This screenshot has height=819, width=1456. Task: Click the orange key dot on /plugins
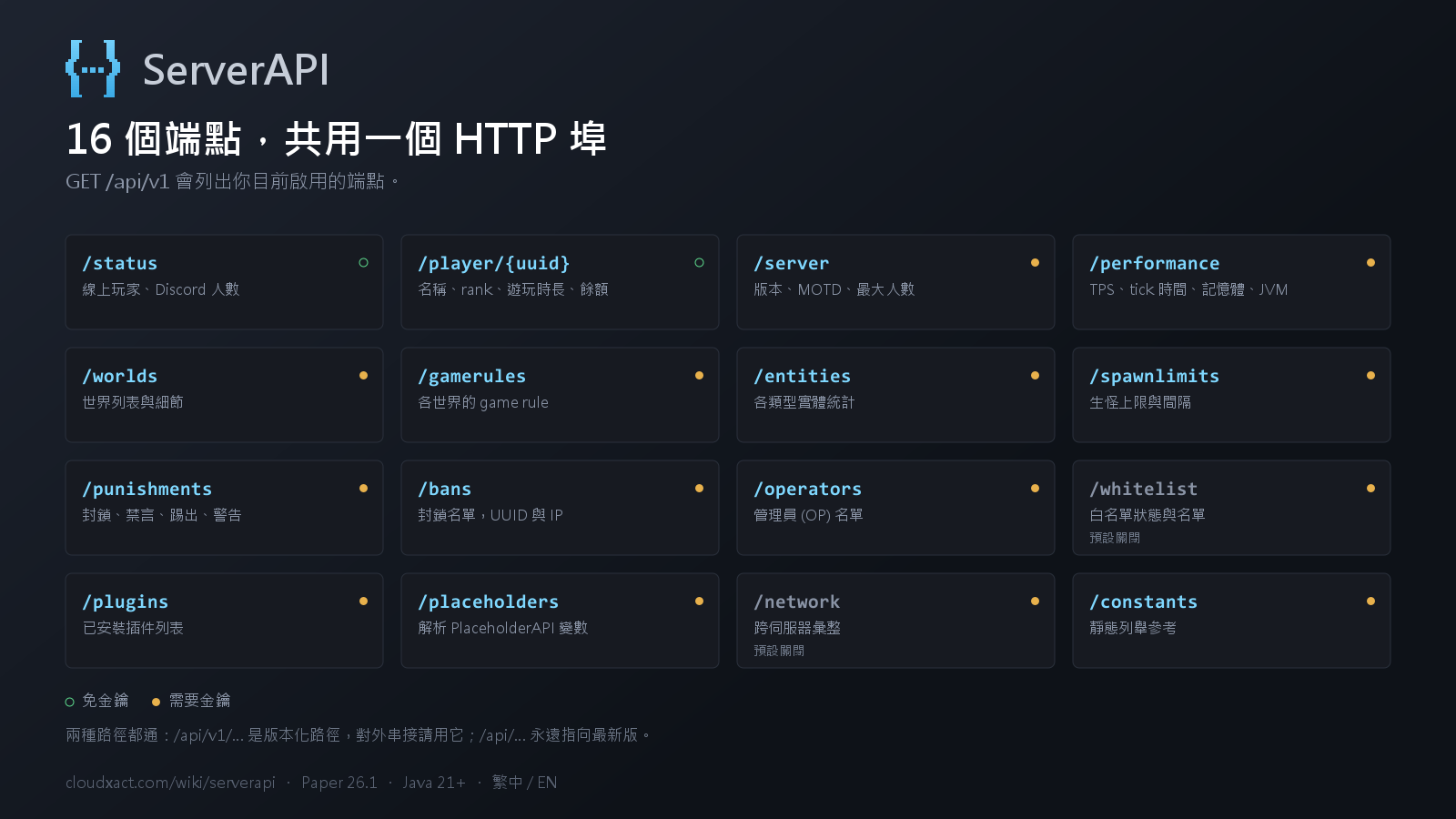(363, 602)
